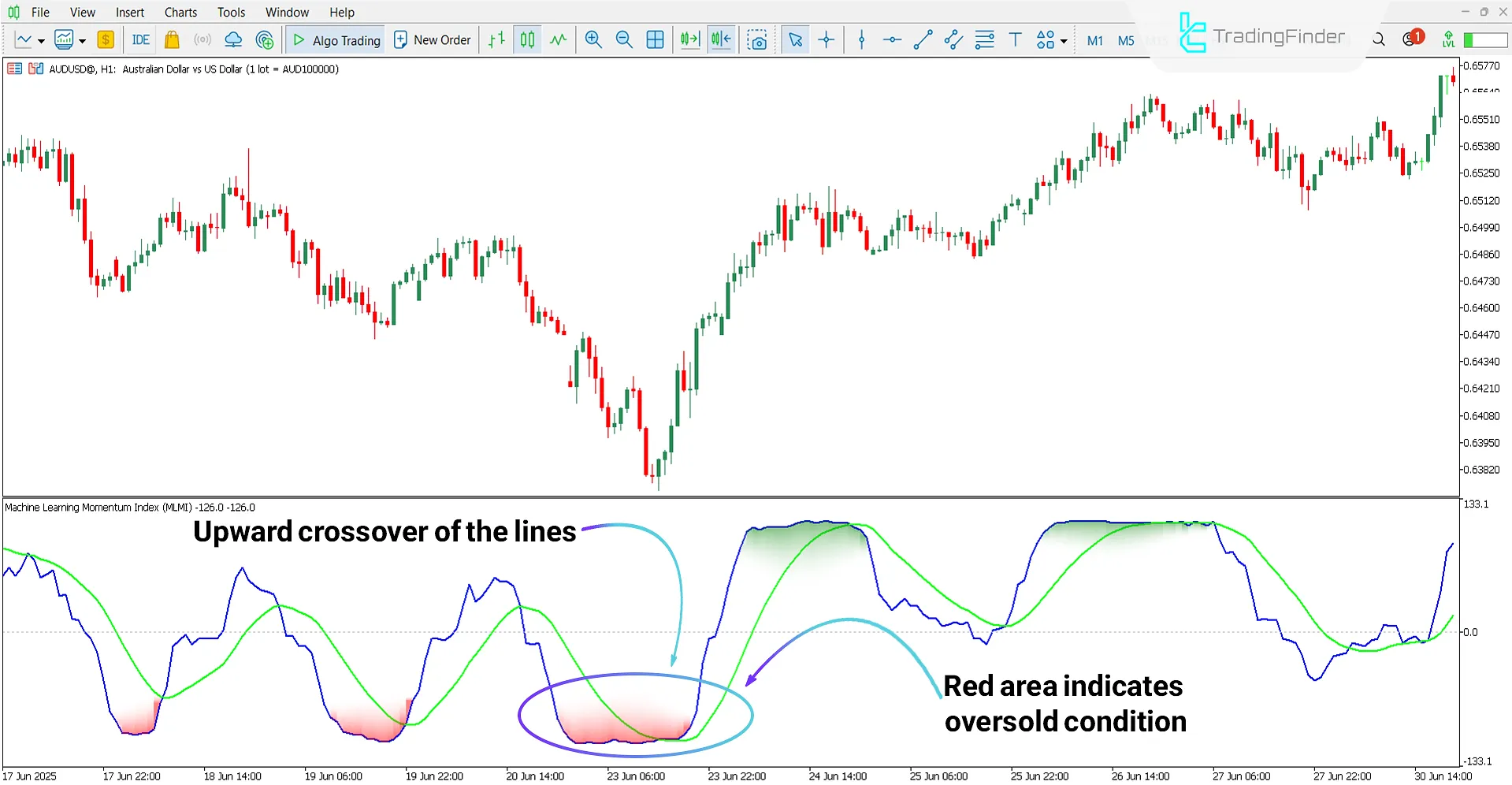Viewport: 1512px width, 785px height.
Task: Open the Market with the shopping bag icon
Action: [172, 39]
